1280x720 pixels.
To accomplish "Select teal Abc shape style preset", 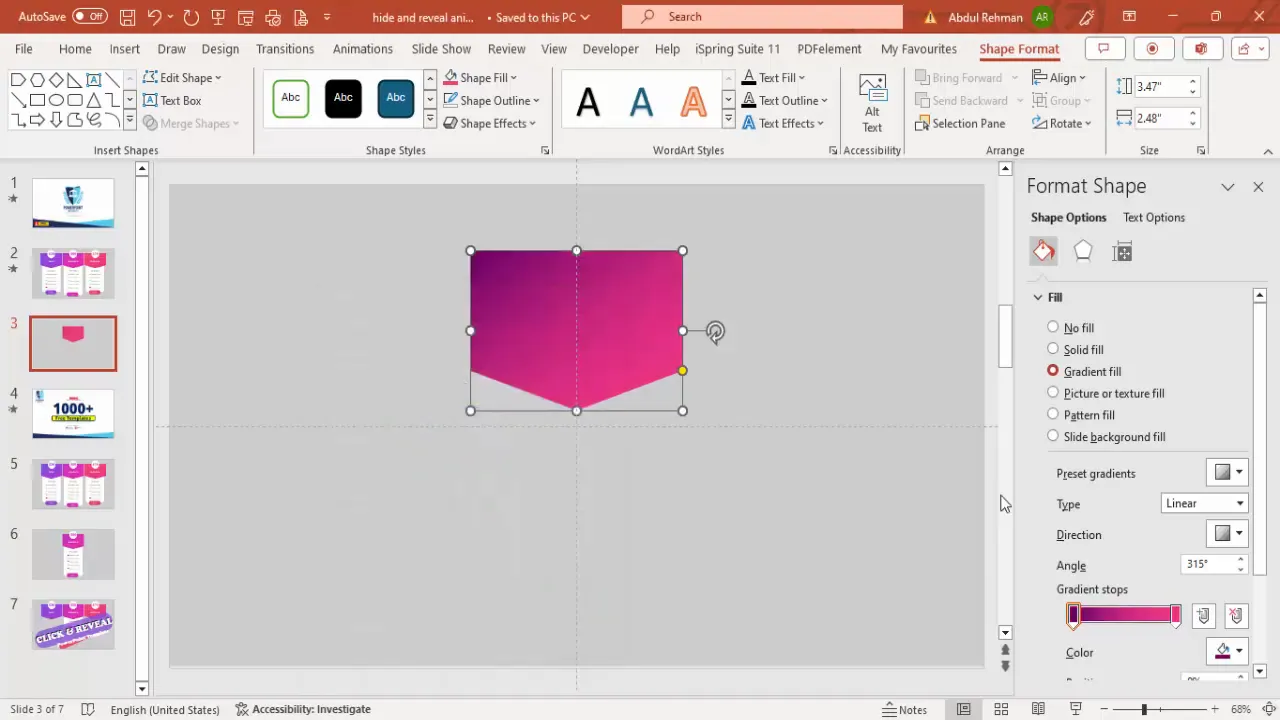I will click(396, 98).
